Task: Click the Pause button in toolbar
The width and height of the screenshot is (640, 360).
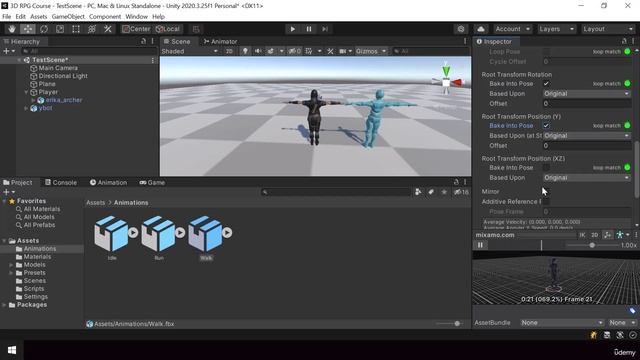Action: [309, 29]
